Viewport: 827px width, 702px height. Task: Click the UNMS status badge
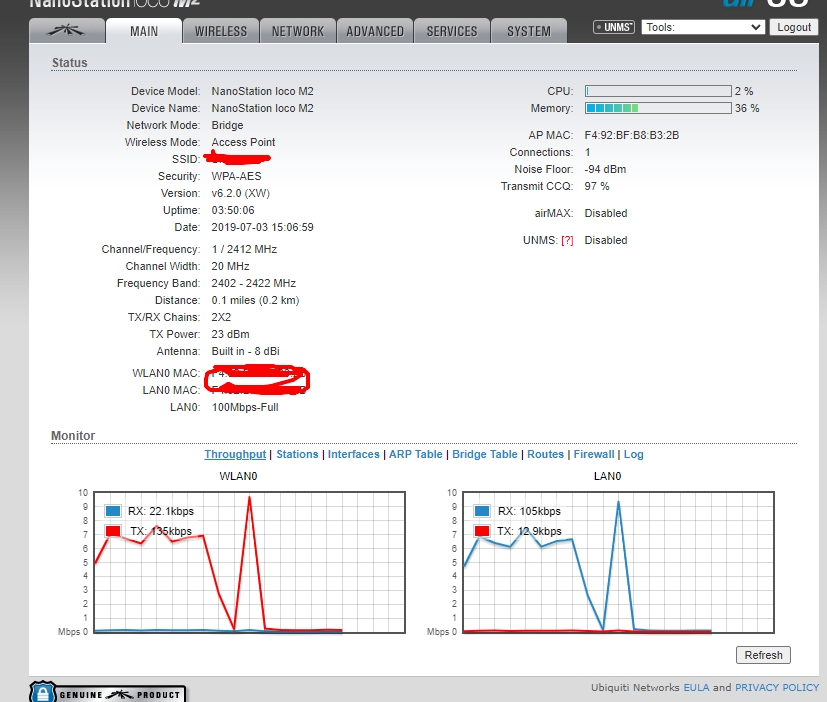tap(613, 27)
